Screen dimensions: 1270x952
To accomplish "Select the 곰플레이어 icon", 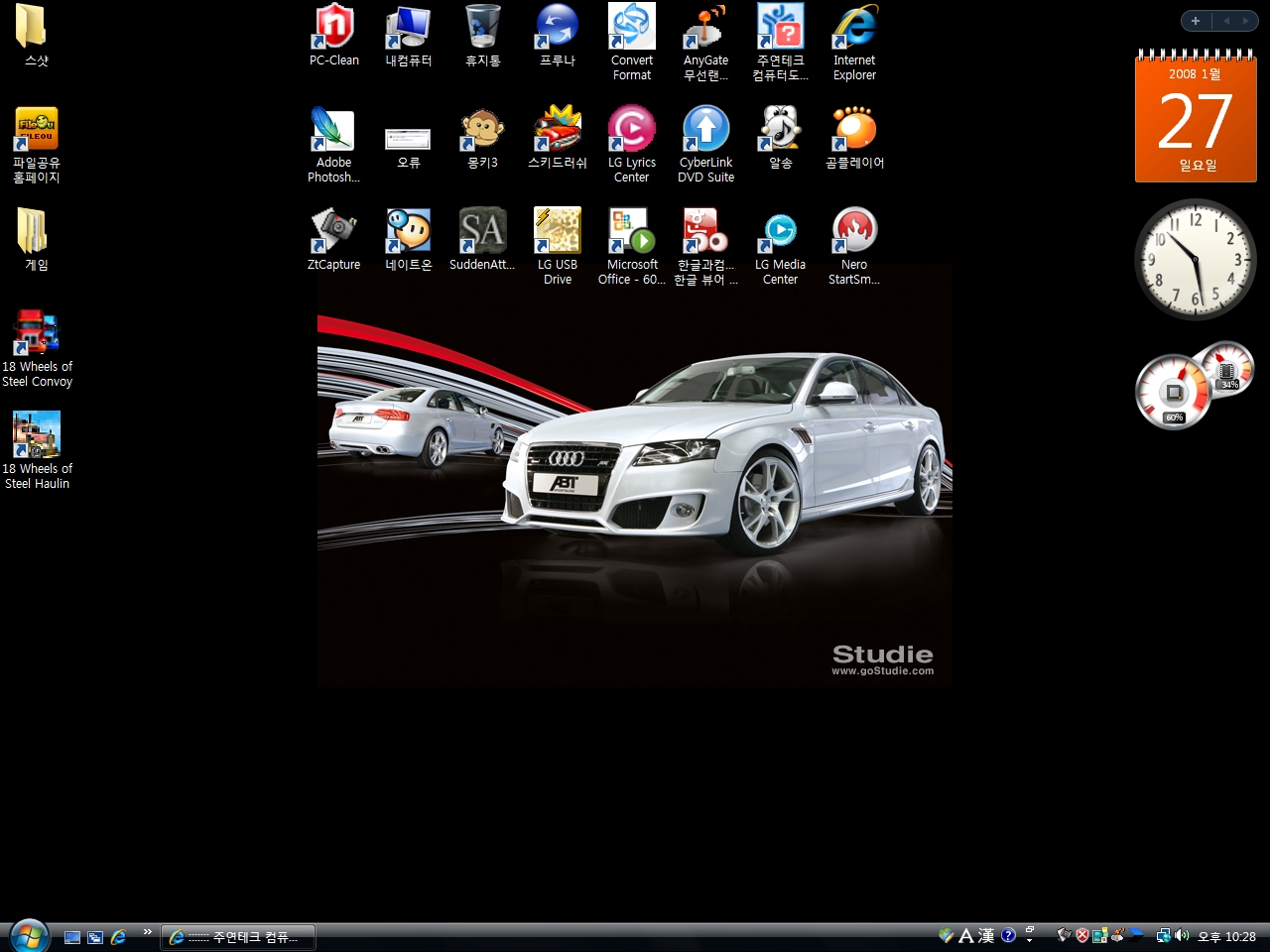I will tap(855, 139).
